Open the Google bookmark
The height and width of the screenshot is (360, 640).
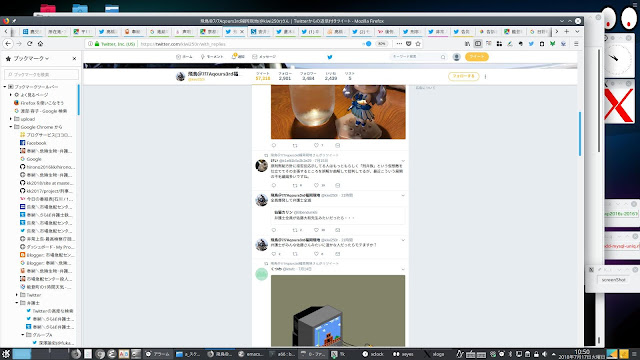tap(31, 159)
